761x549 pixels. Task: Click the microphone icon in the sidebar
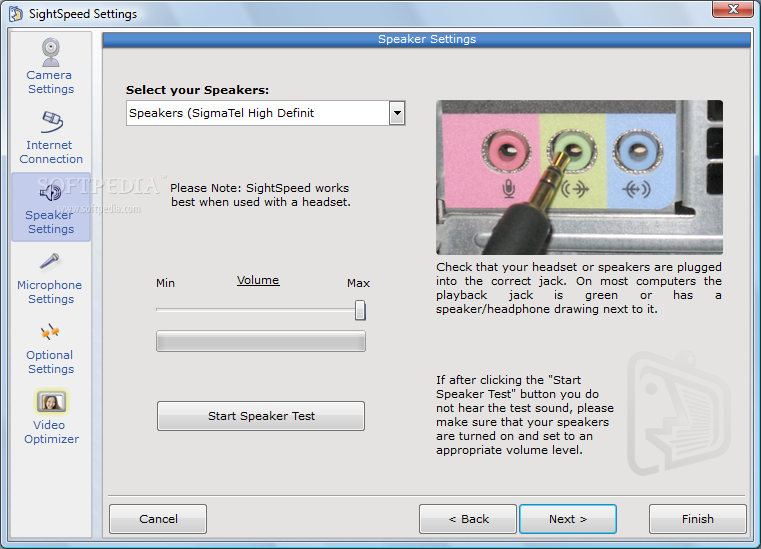pos(50,261)
